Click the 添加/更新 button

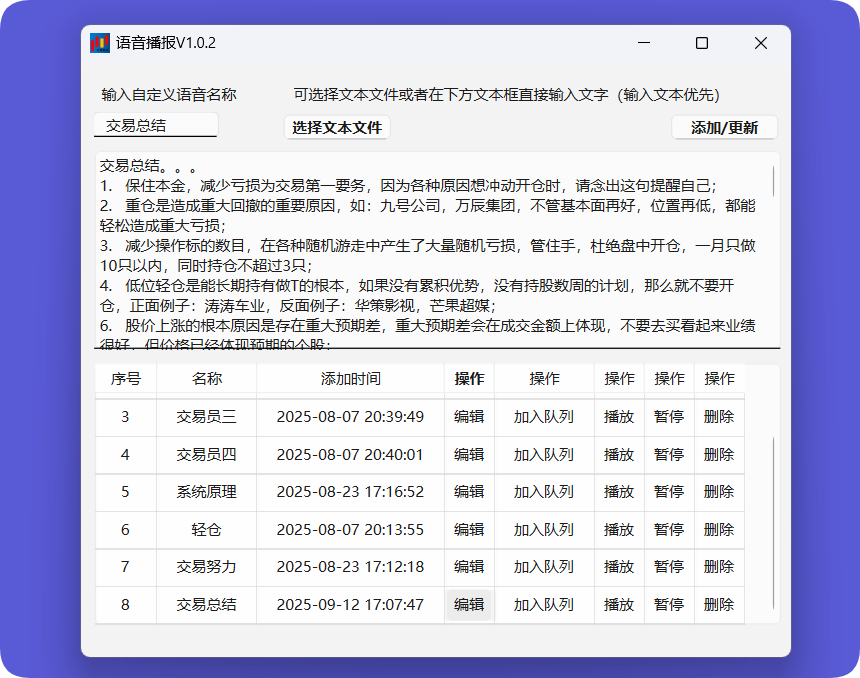724,128
